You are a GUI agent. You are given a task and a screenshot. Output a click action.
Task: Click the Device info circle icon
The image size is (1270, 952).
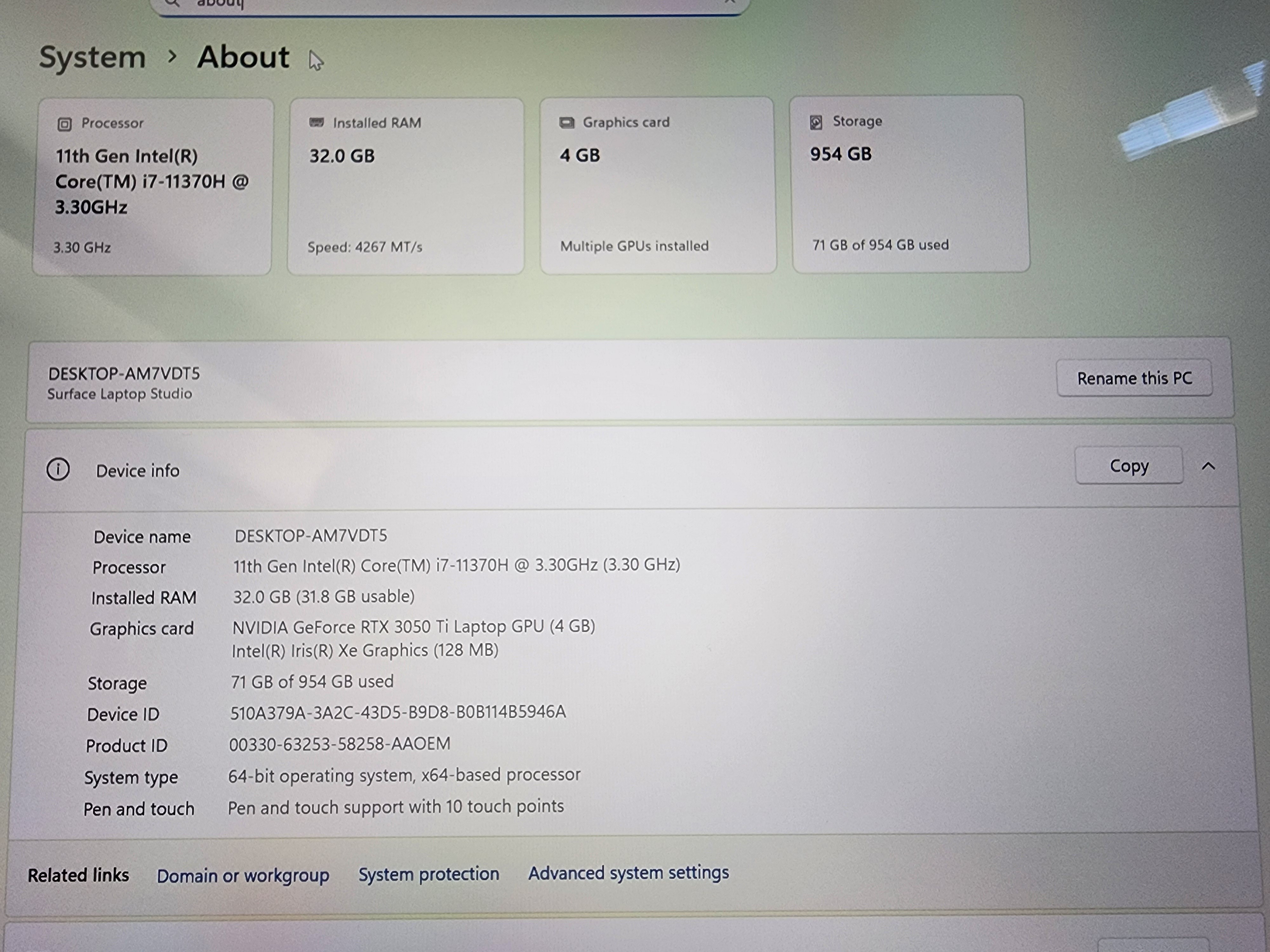(x=58, y=469)
